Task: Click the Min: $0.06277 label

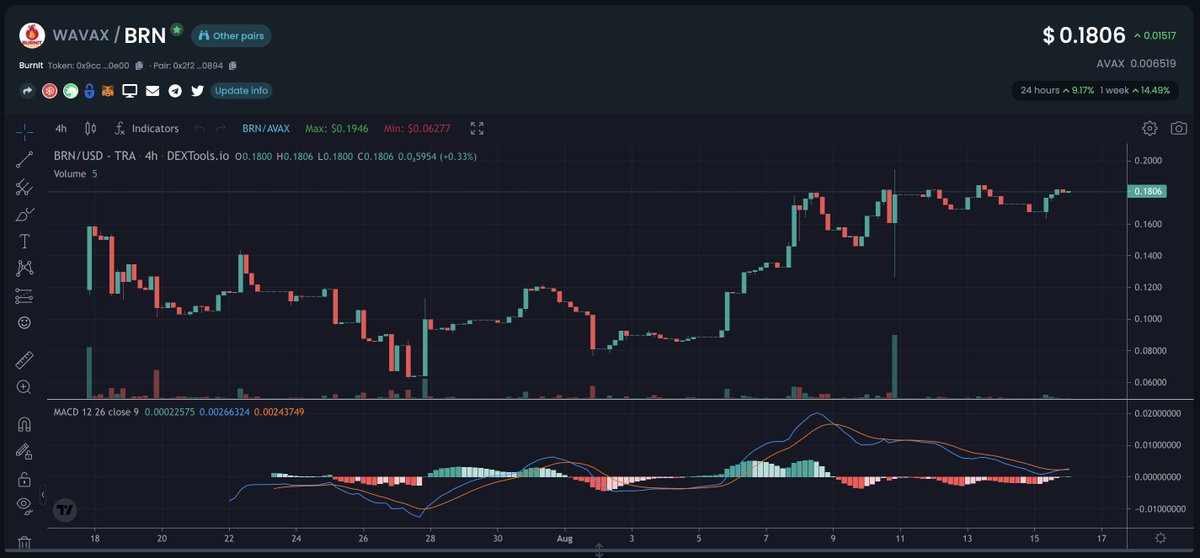Action: 417,128
